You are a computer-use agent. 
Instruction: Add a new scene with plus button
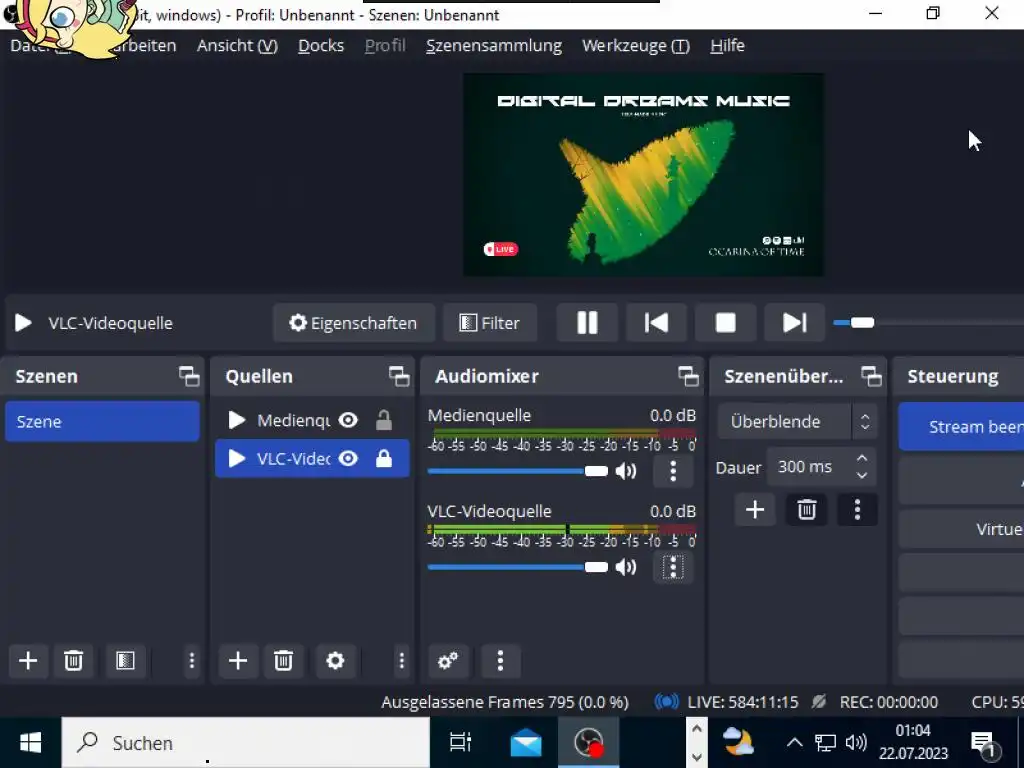[x=28, y=661]
